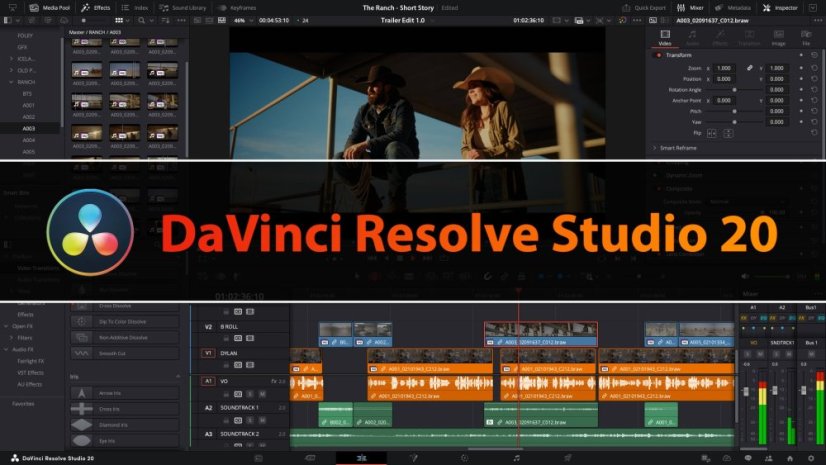The height and width of the screenshot is (465, 826).
Task: Collapse the RANCH bin folder
Action: [11, 82]
